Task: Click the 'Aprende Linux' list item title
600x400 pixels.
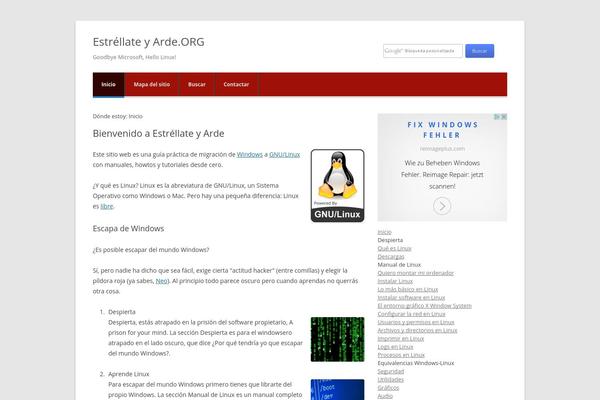Action: point(129,374)
